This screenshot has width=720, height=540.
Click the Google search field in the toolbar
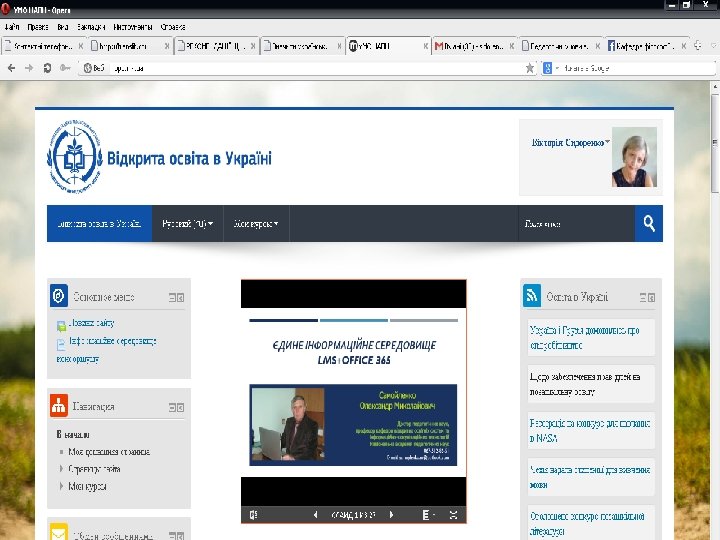638,68
